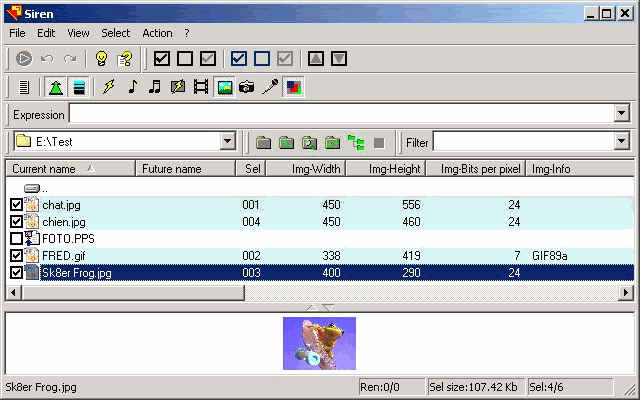Click the film strip video icon
This screenshot has width=640, height=400.
coord(201,87)
